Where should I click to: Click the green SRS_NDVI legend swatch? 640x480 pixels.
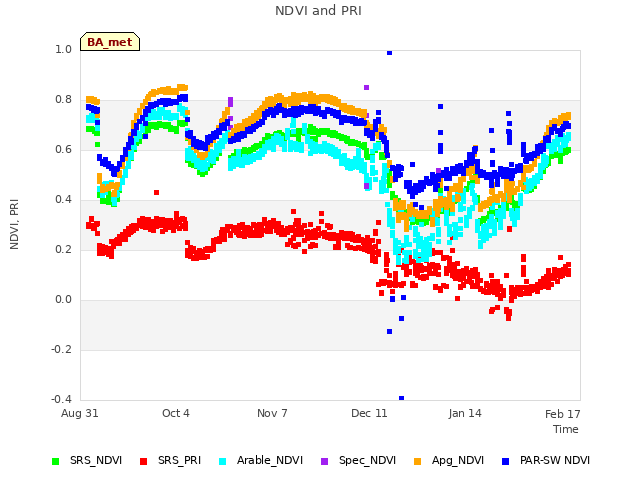tap(56, 461)
